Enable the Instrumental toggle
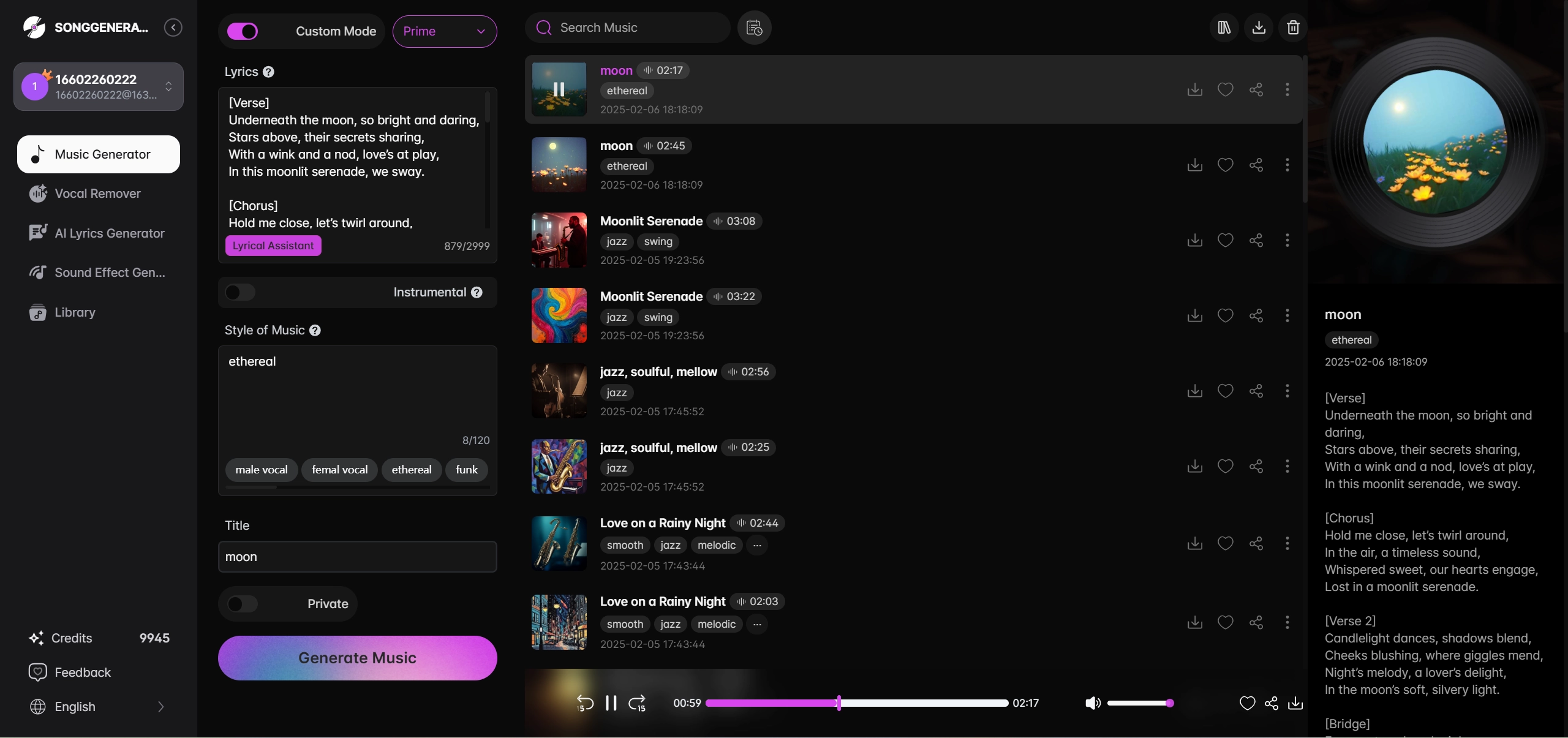 click(239, 292)
